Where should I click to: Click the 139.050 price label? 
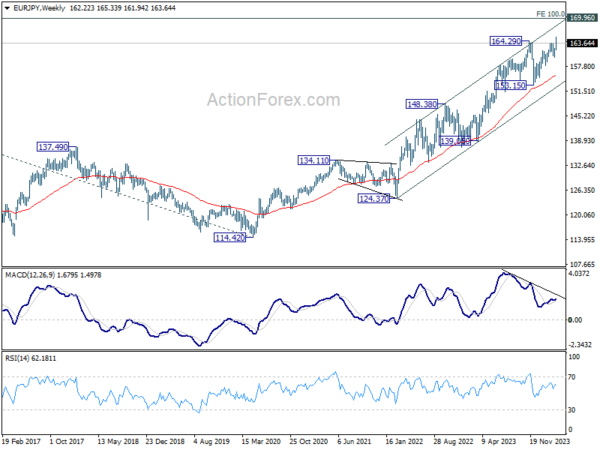coord(455,141)
